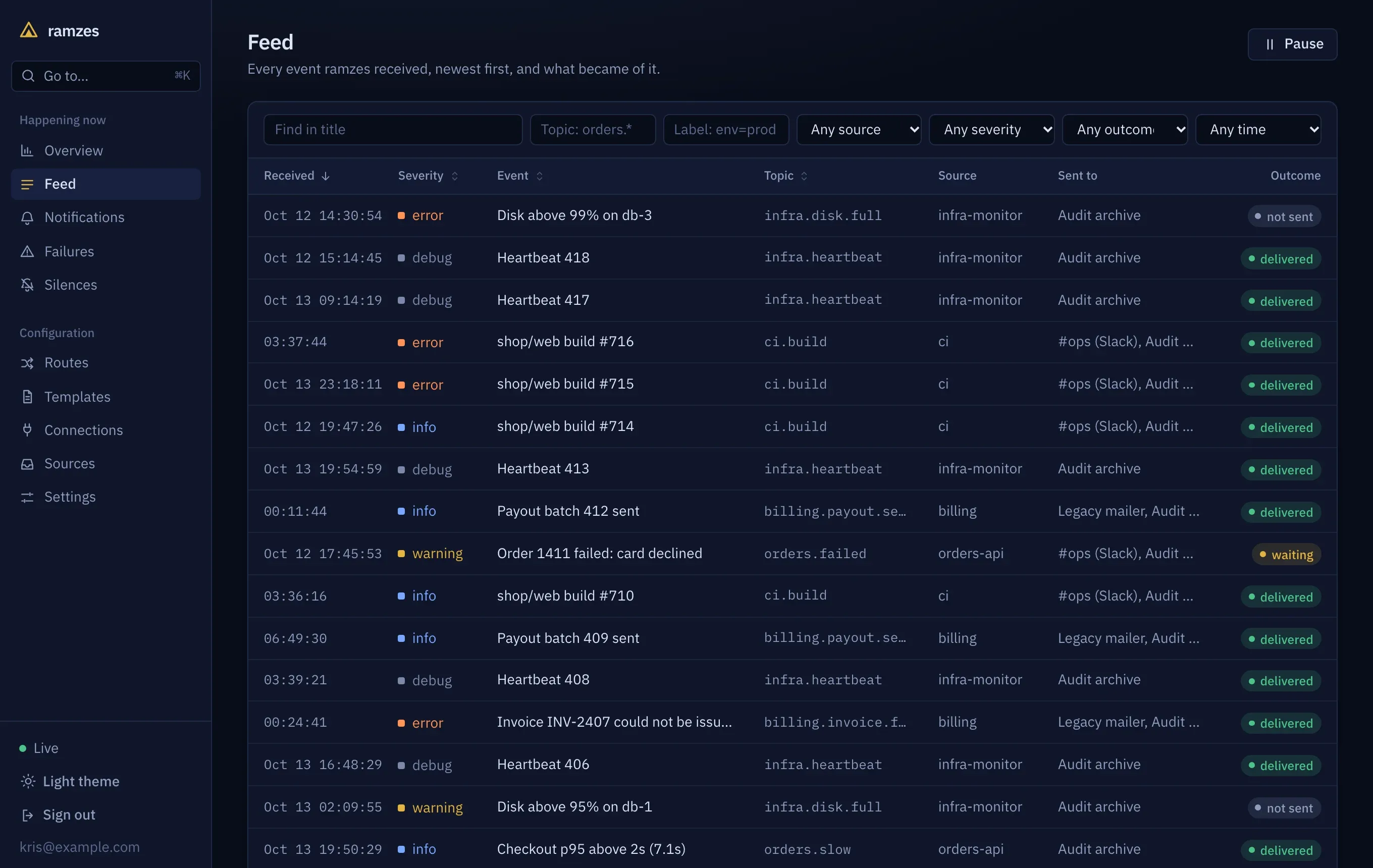Viewport: 1373px width, 868px height.
Task: Click the Connections plug icon
Action: (27, 430)
